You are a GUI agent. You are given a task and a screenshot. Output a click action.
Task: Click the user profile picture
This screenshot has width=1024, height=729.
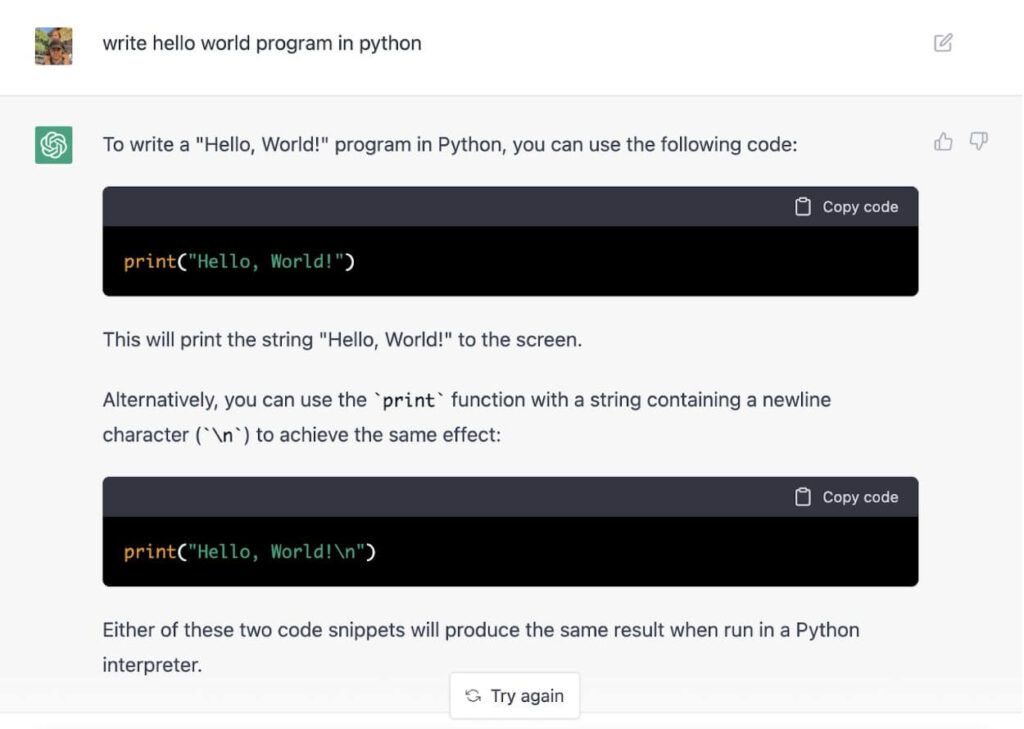[x=54, y=46]
